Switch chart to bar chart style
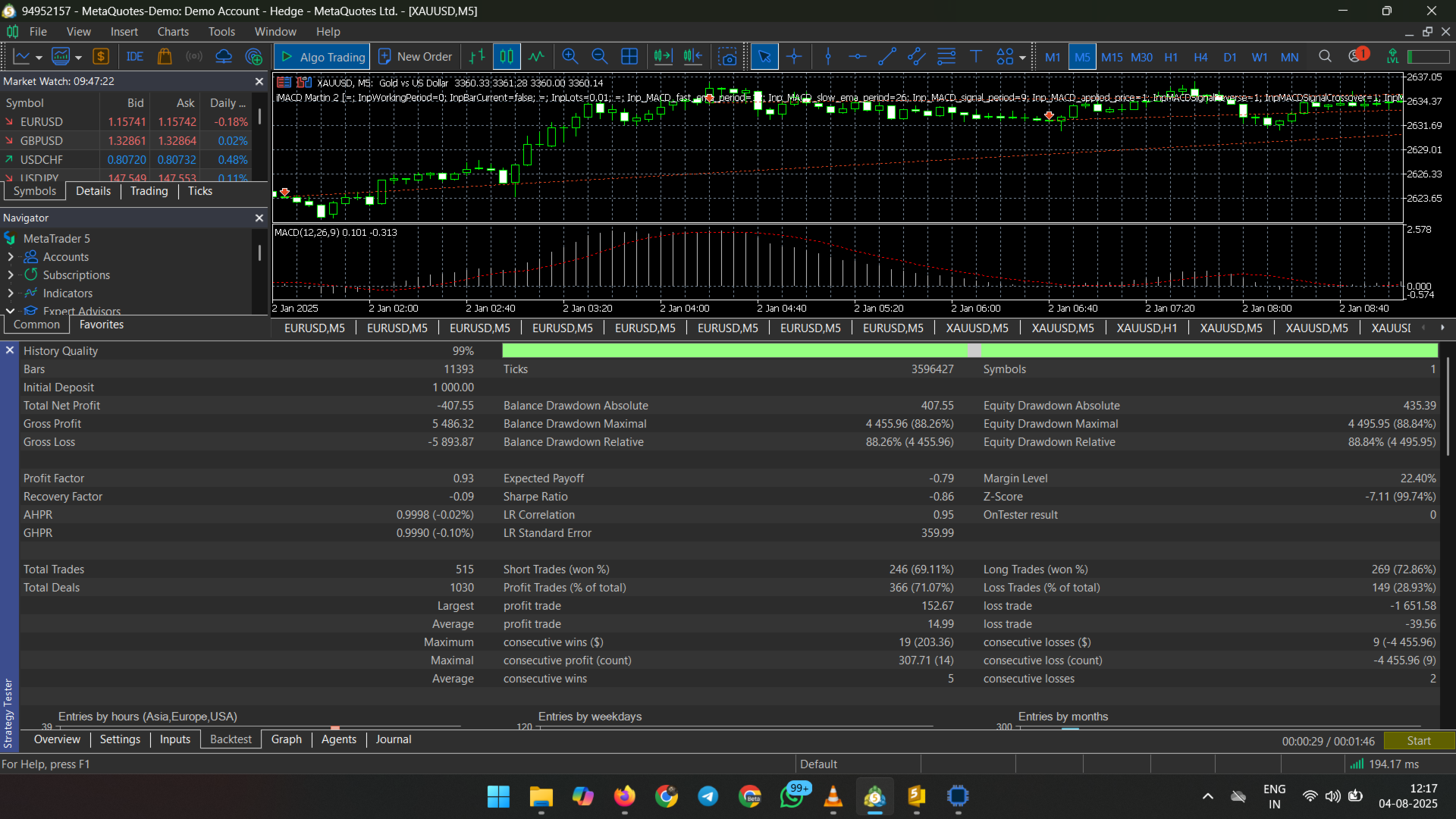 pyautogui.click(x=477, y=57)
